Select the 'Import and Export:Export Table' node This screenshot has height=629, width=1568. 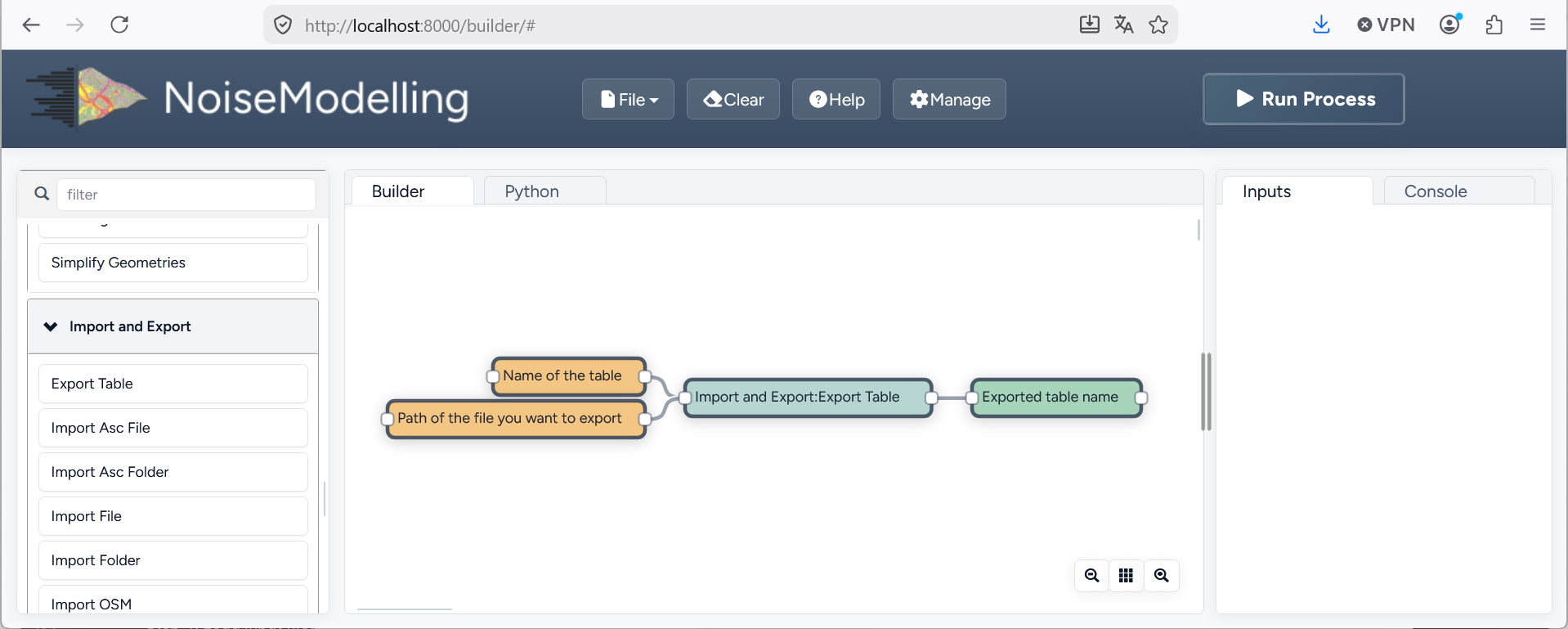coord(808,398)
